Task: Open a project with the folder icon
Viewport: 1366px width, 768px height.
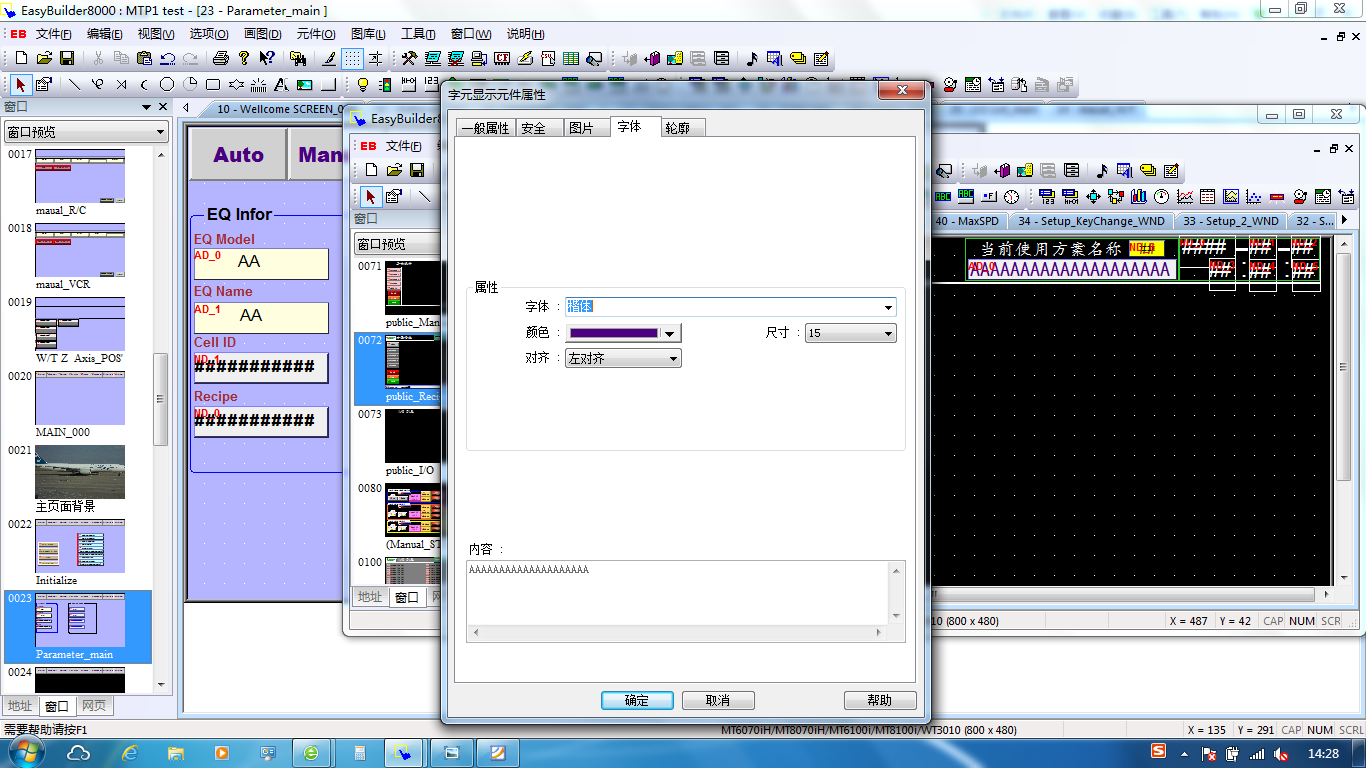Action: (x=44, y=58)
